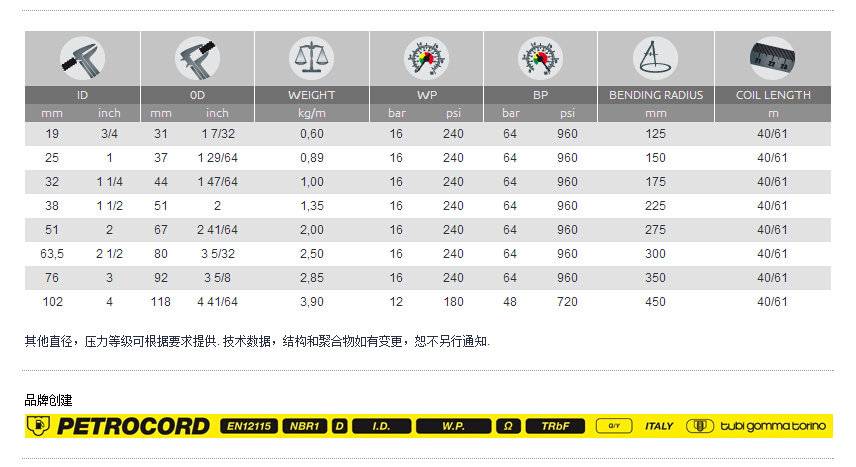Click the coil length ruler icon

772,57
